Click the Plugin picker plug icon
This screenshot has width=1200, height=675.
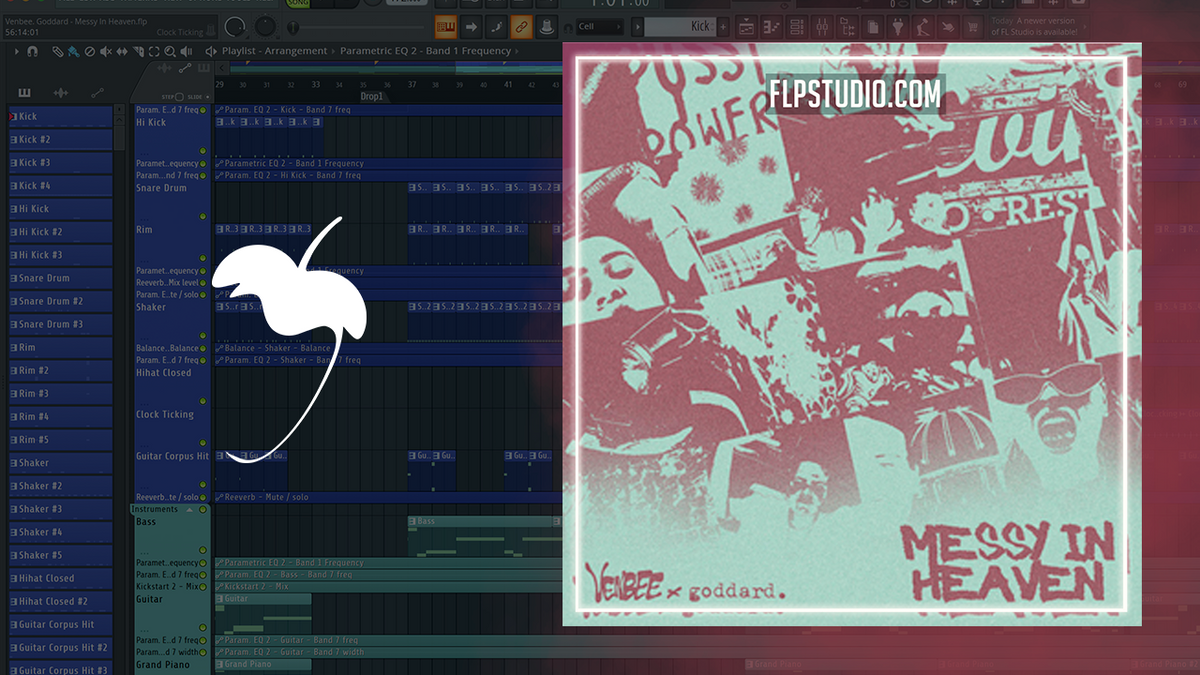(898, 26)
